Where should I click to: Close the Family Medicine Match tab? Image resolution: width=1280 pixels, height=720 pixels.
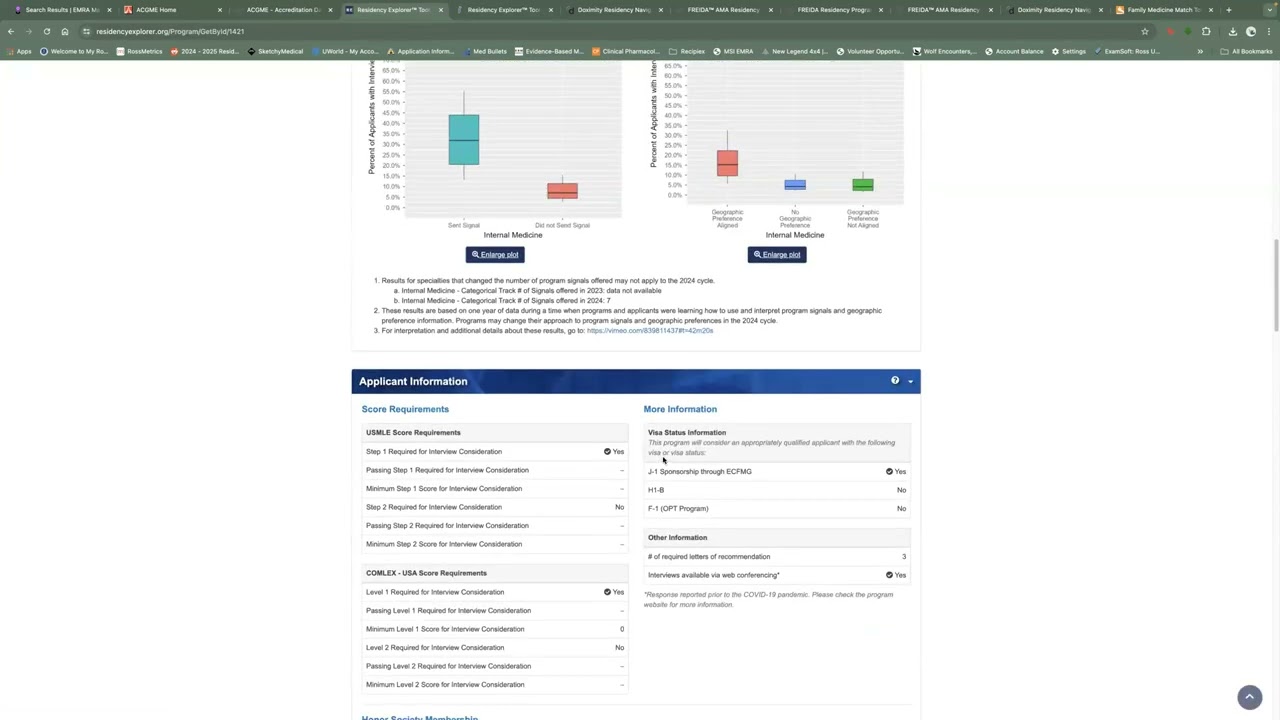(x=1210, y=10)
